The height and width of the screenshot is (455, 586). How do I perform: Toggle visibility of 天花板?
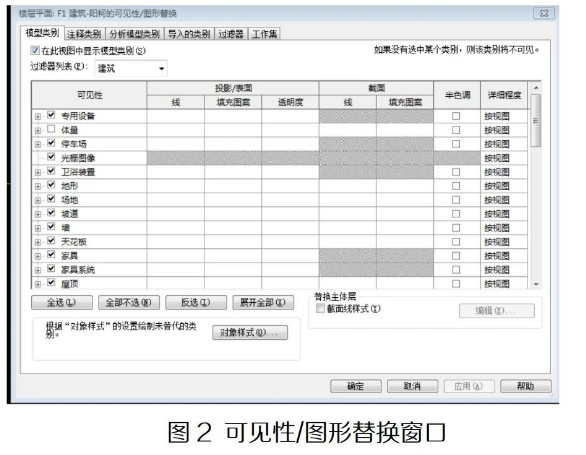51,241
